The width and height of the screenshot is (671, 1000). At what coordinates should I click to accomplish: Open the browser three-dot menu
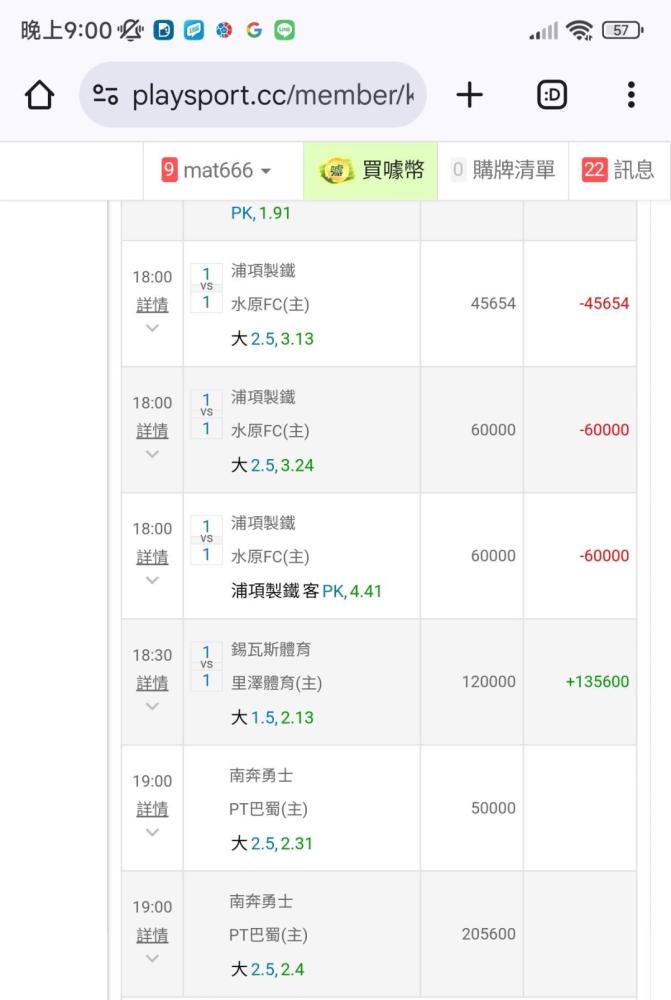point(631,95)
